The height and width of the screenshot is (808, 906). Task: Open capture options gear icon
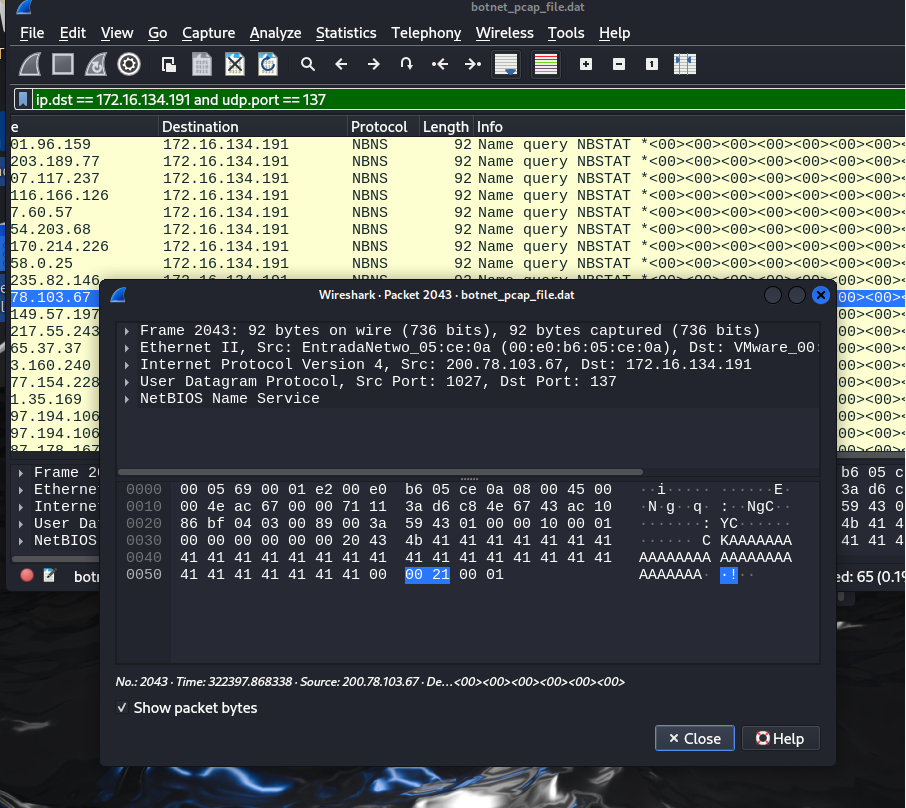(129, 65)
